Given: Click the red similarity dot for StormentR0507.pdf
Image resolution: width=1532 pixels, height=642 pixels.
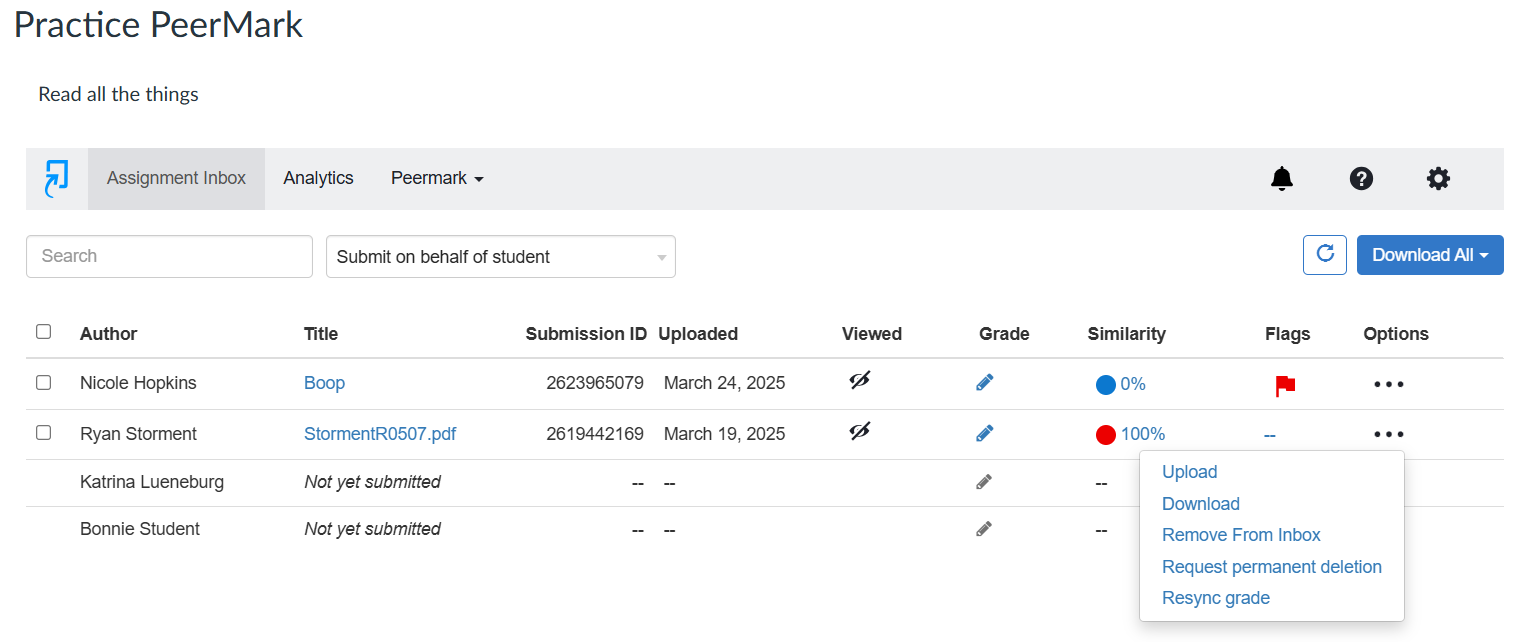Looking at the screenshot, I should (1106, 435).
